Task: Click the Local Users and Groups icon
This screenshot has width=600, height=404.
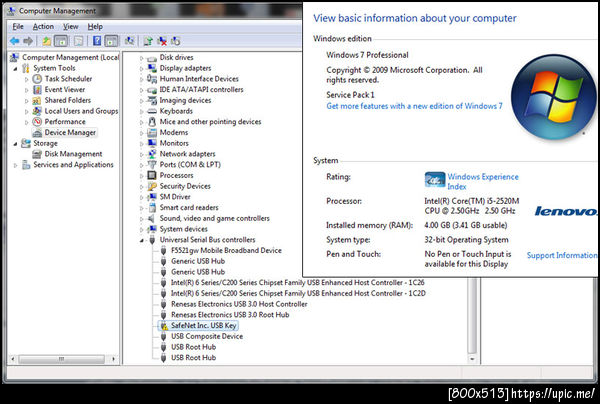Action: click(37, 111)
